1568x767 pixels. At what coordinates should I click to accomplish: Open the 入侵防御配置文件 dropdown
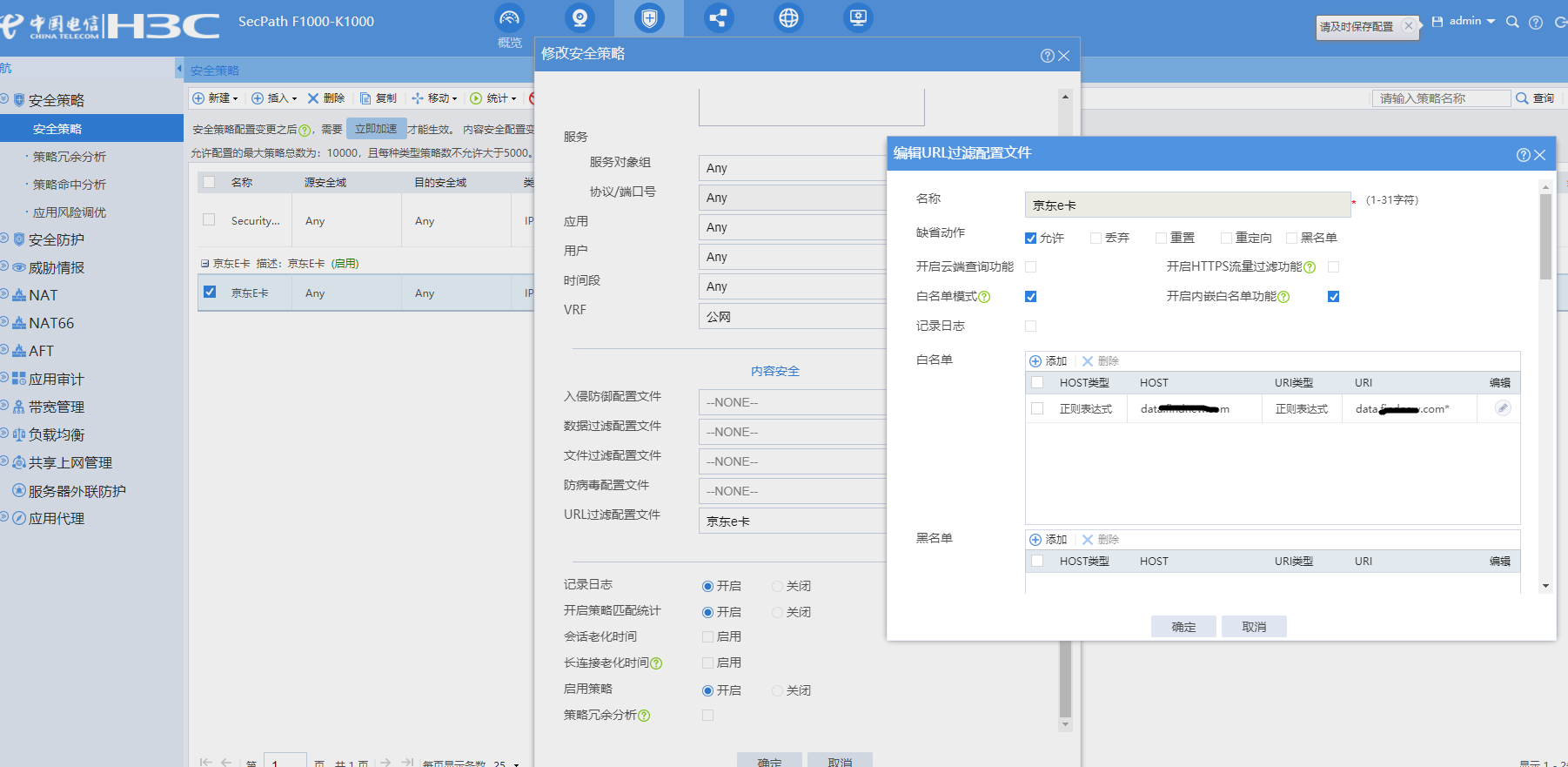click(x=792, y=402)
